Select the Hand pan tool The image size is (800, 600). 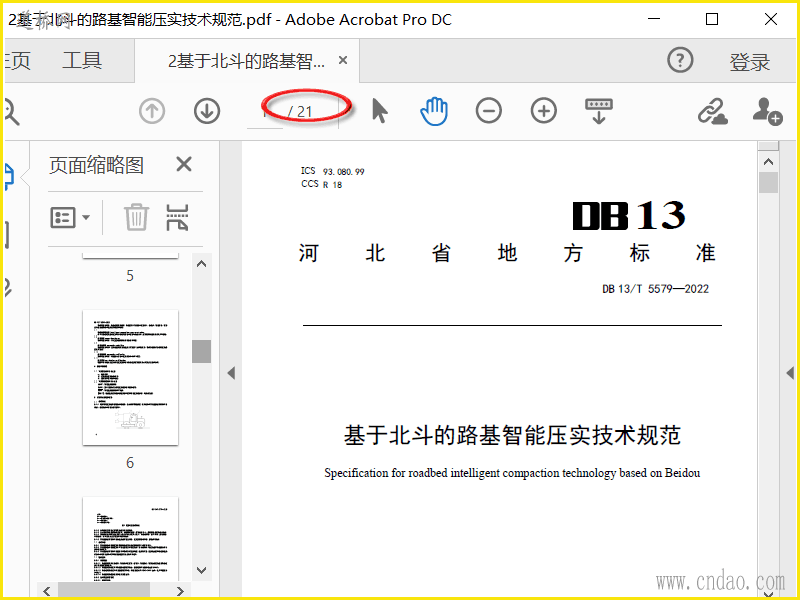point(434,111)
